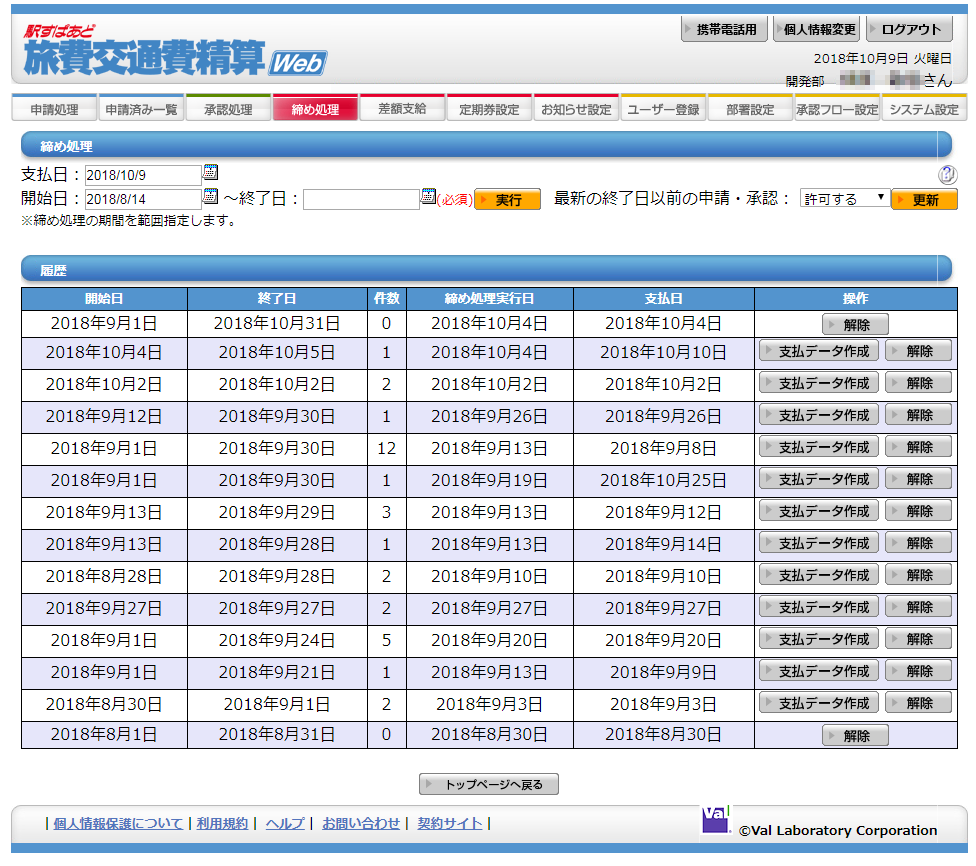
Task: Select the システム設定 tab
Action: 924,109
